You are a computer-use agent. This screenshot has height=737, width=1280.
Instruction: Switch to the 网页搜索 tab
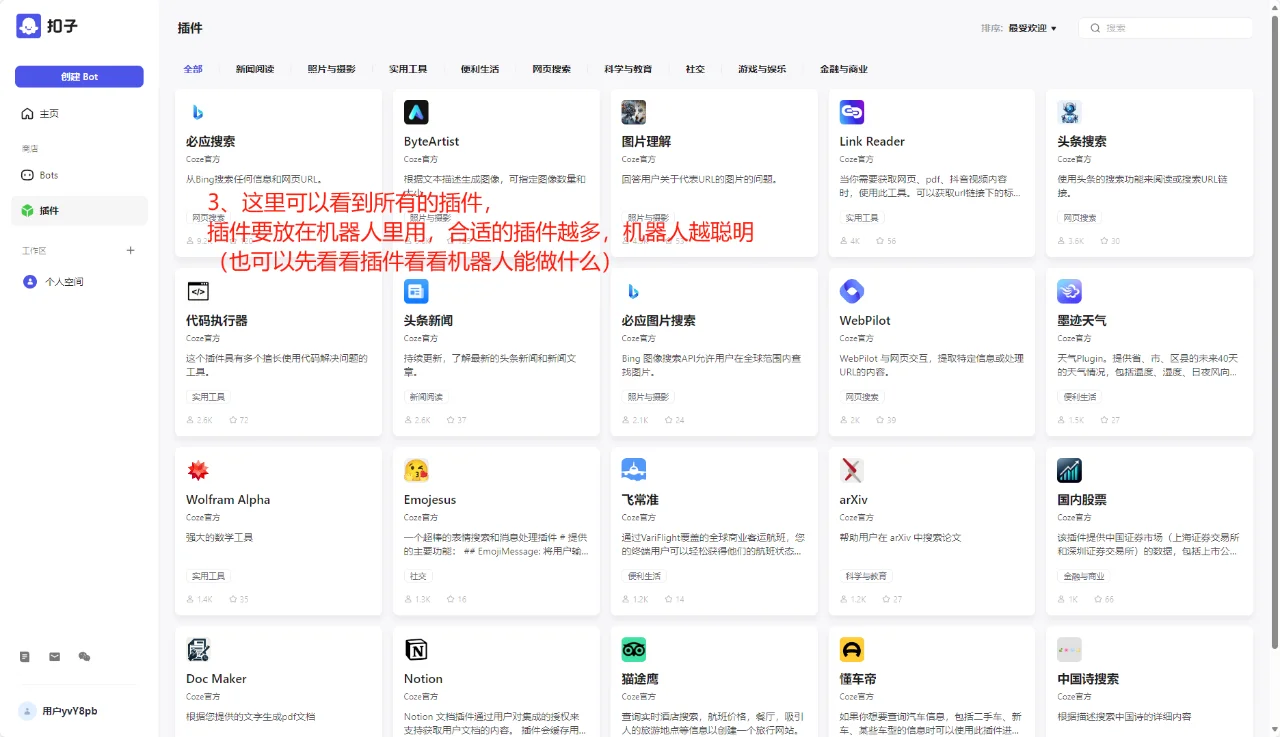[552, 69]
